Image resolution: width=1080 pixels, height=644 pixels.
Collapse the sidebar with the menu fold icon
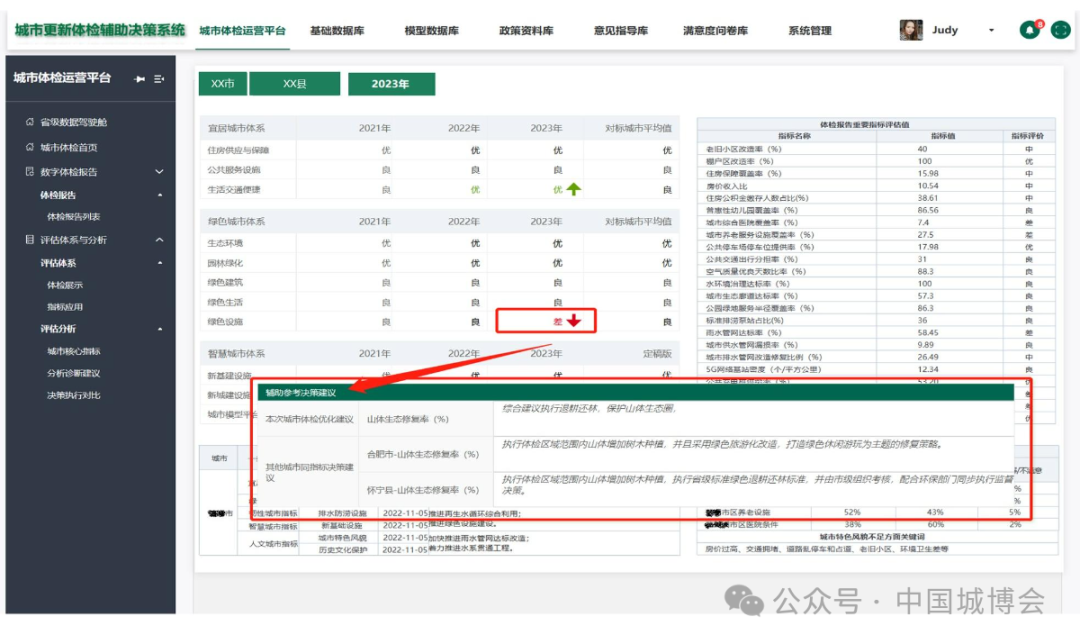point(159,79)
